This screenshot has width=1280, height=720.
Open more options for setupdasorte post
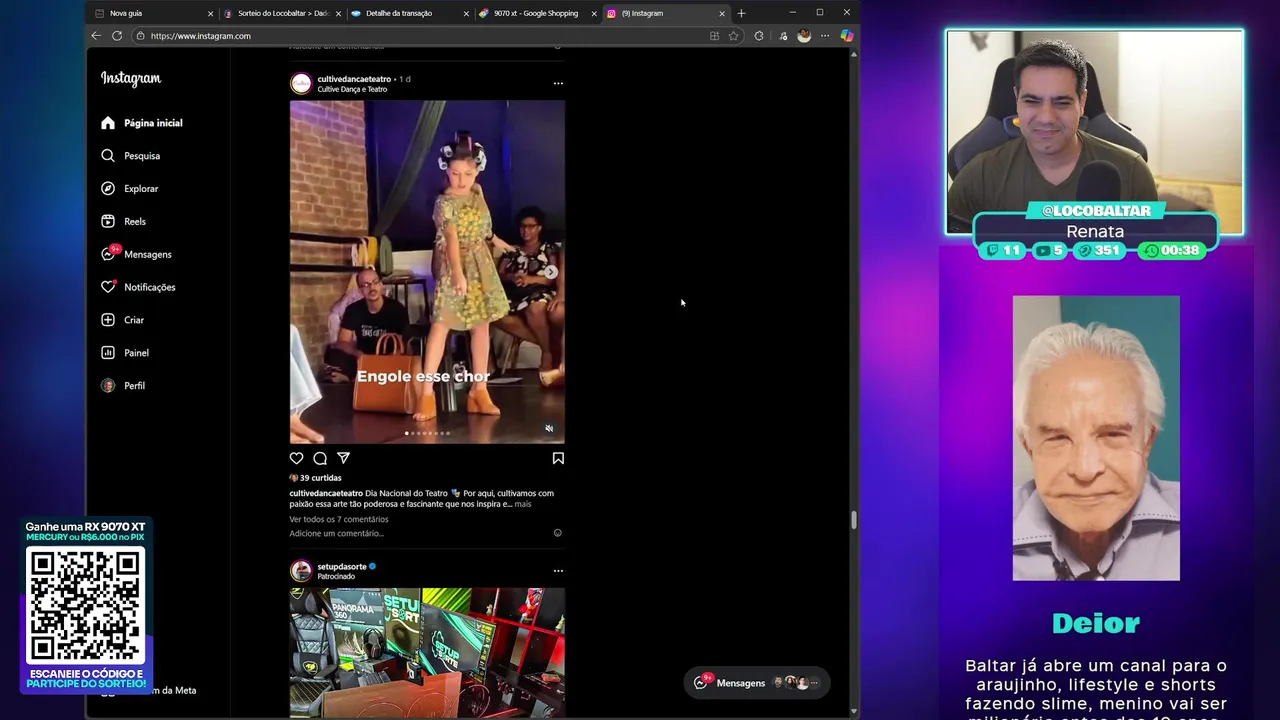[558, 571]
